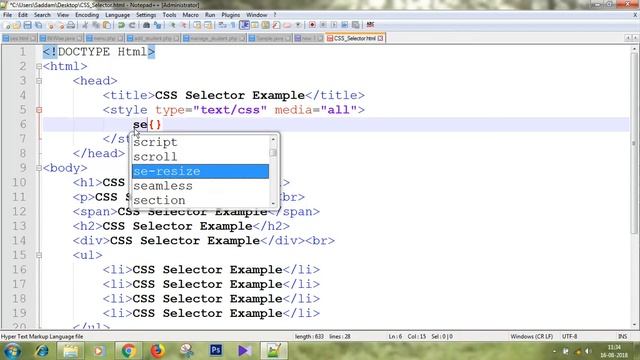
Task: Open the File menu
Action: [7, 15]
